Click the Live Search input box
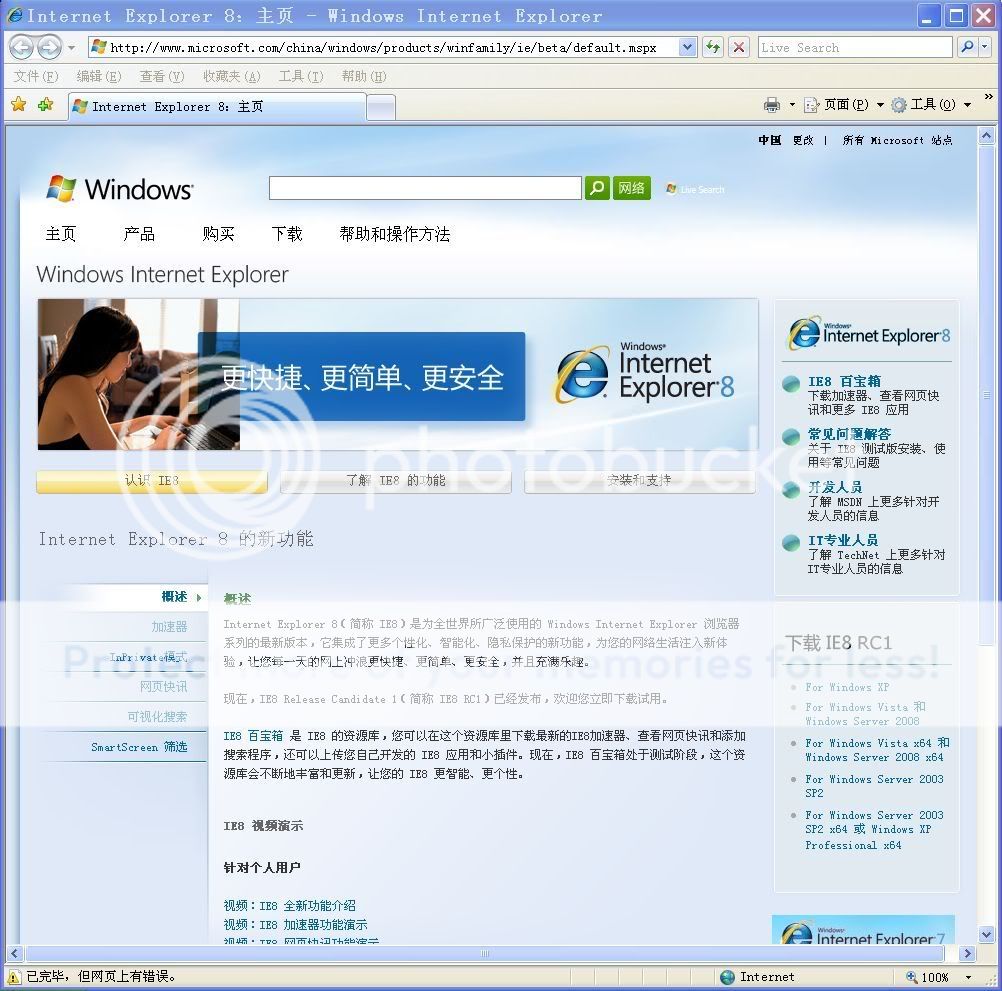 tap(855, 47)
